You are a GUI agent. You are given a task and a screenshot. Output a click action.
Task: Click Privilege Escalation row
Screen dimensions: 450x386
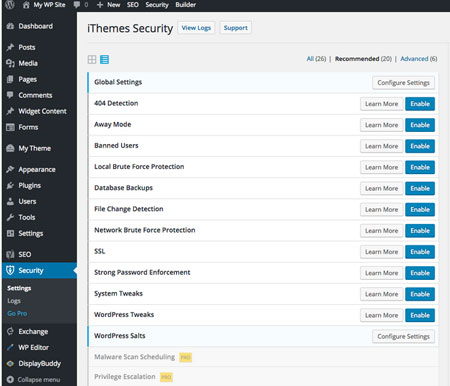tap(263, 377)
